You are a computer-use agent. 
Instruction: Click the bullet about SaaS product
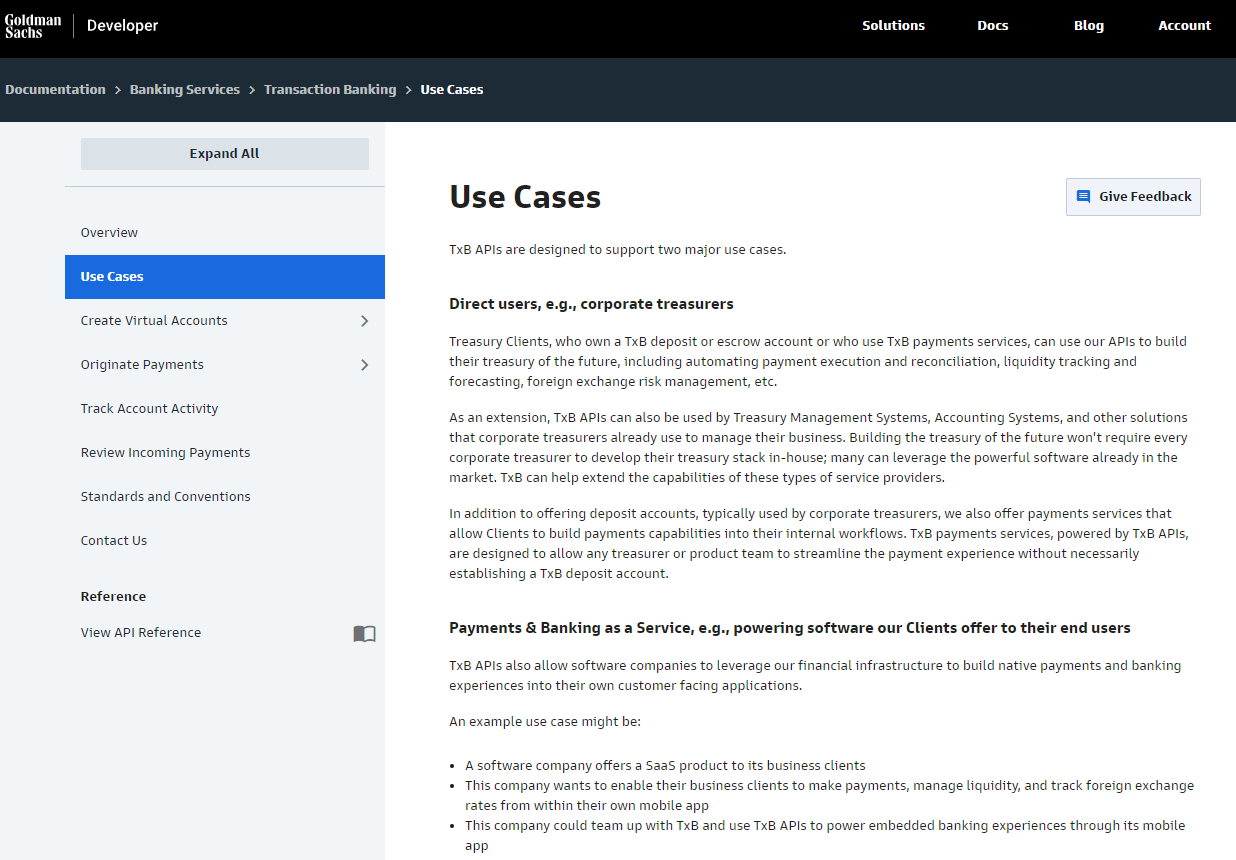click(x=665, y=766)
